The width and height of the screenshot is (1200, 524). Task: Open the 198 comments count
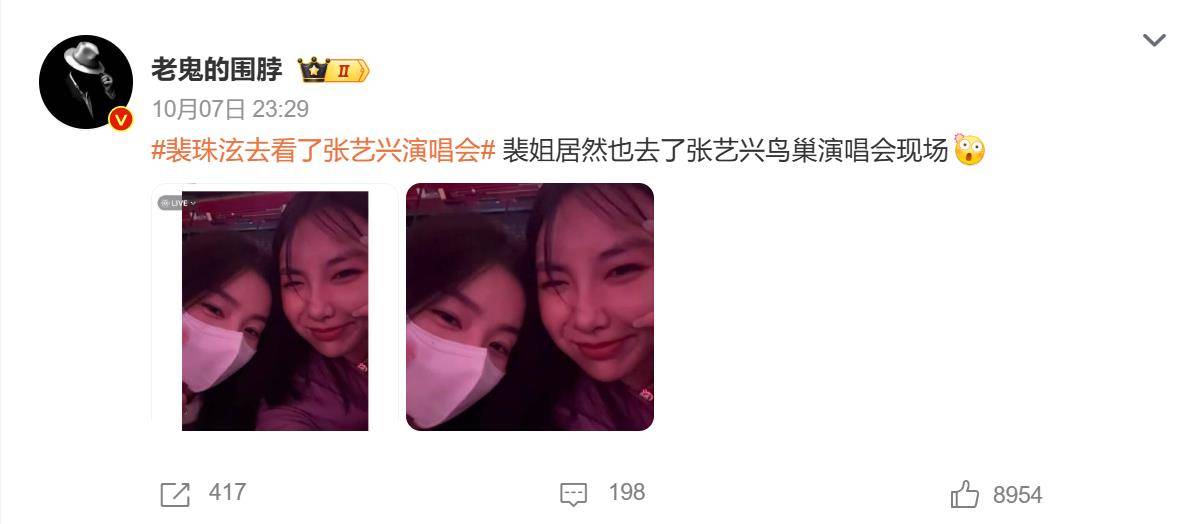[627, 493]
